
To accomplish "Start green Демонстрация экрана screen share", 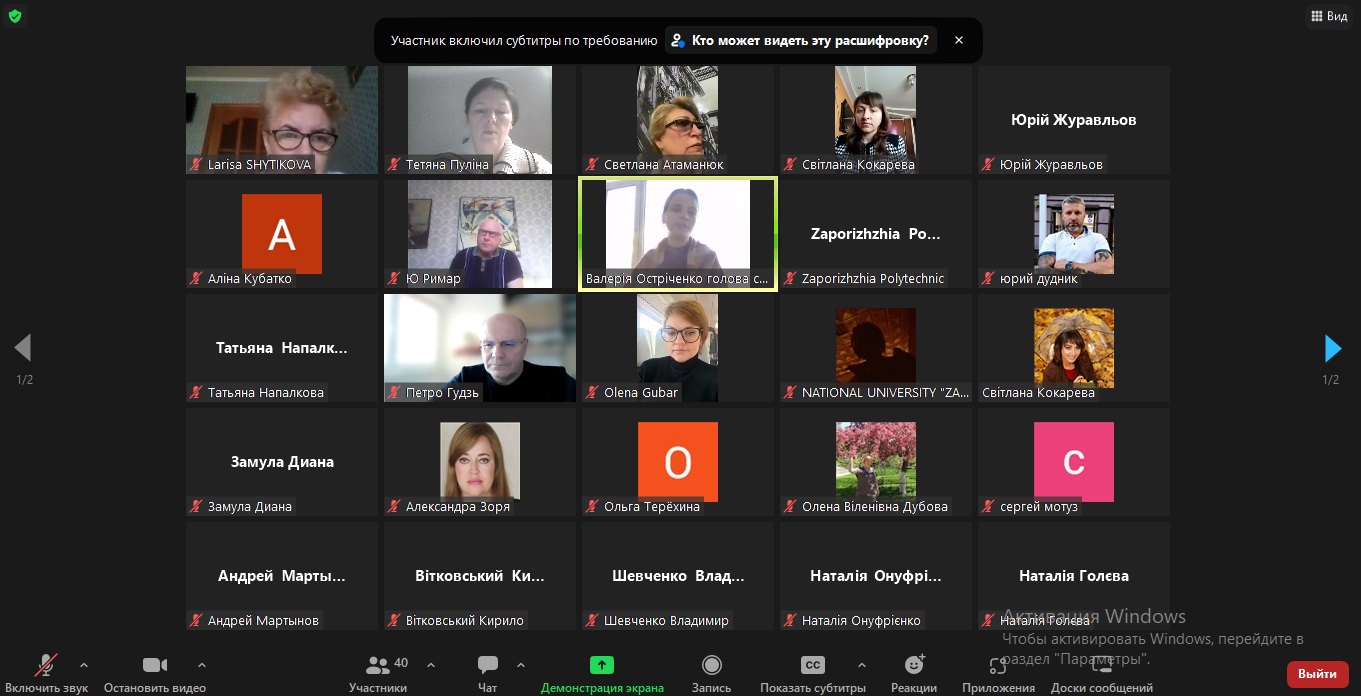I will [602, 666].
